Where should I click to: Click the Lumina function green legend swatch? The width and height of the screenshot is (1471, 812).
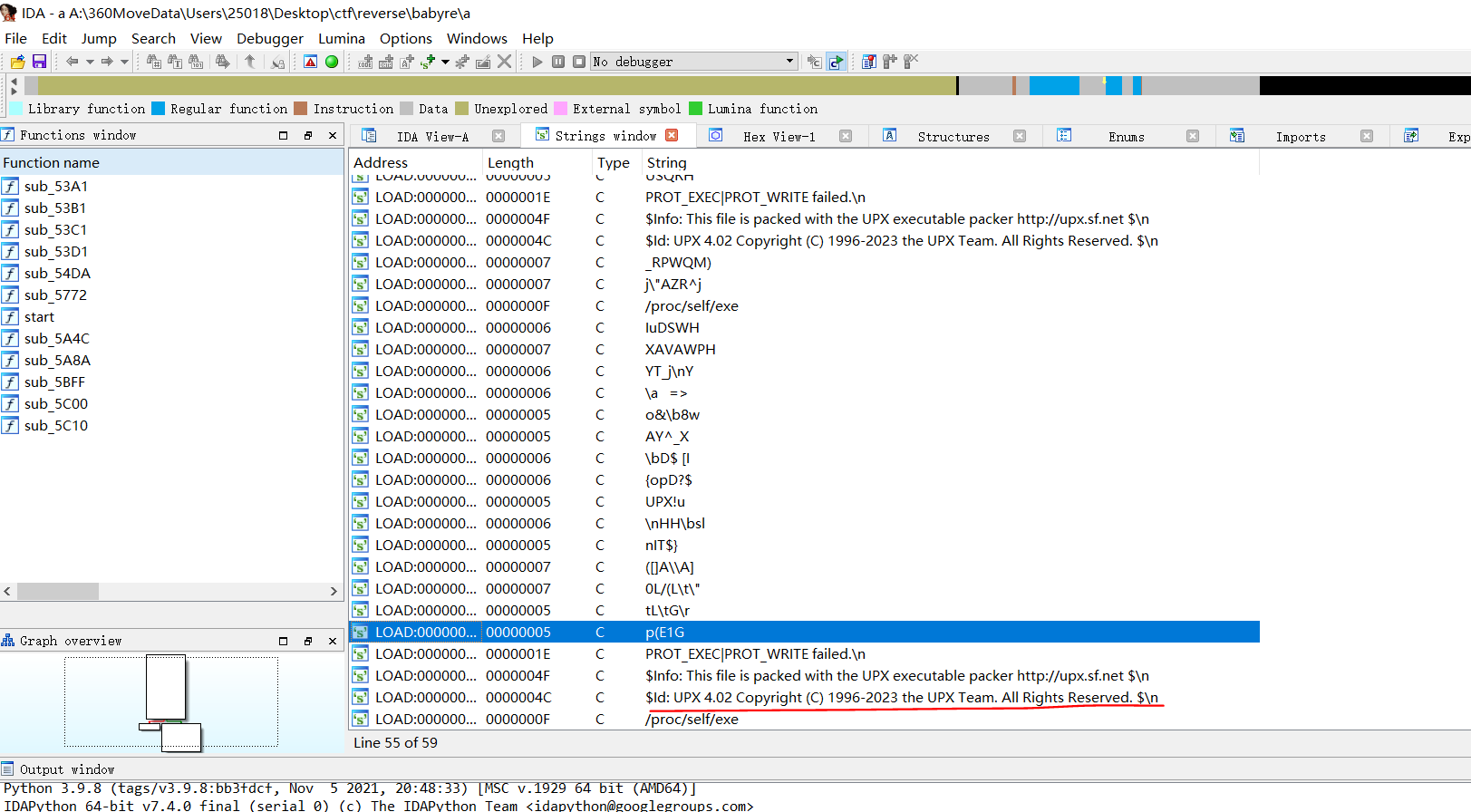(x=696, y=109)
